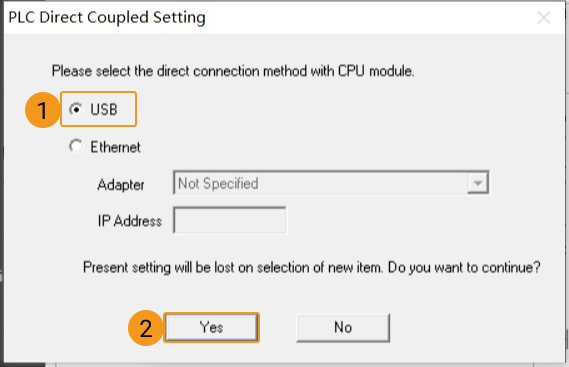The width and height of the screenshot is (569, 367).
Task: Click the Adapter field label
Action: tap(121, 185)
